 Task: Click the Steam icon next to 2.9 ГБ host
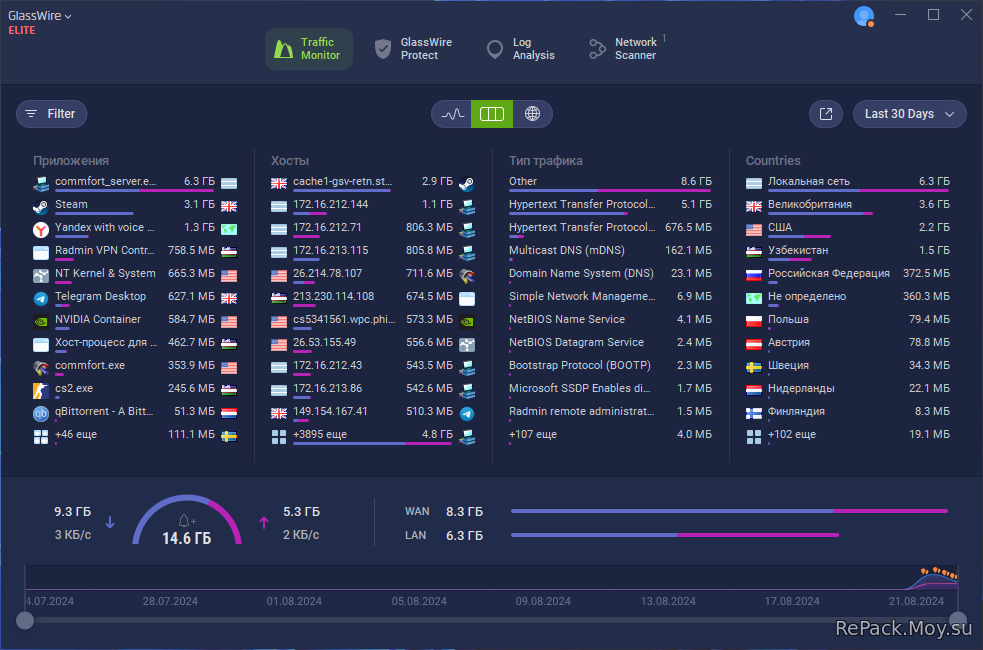[466, 184]
